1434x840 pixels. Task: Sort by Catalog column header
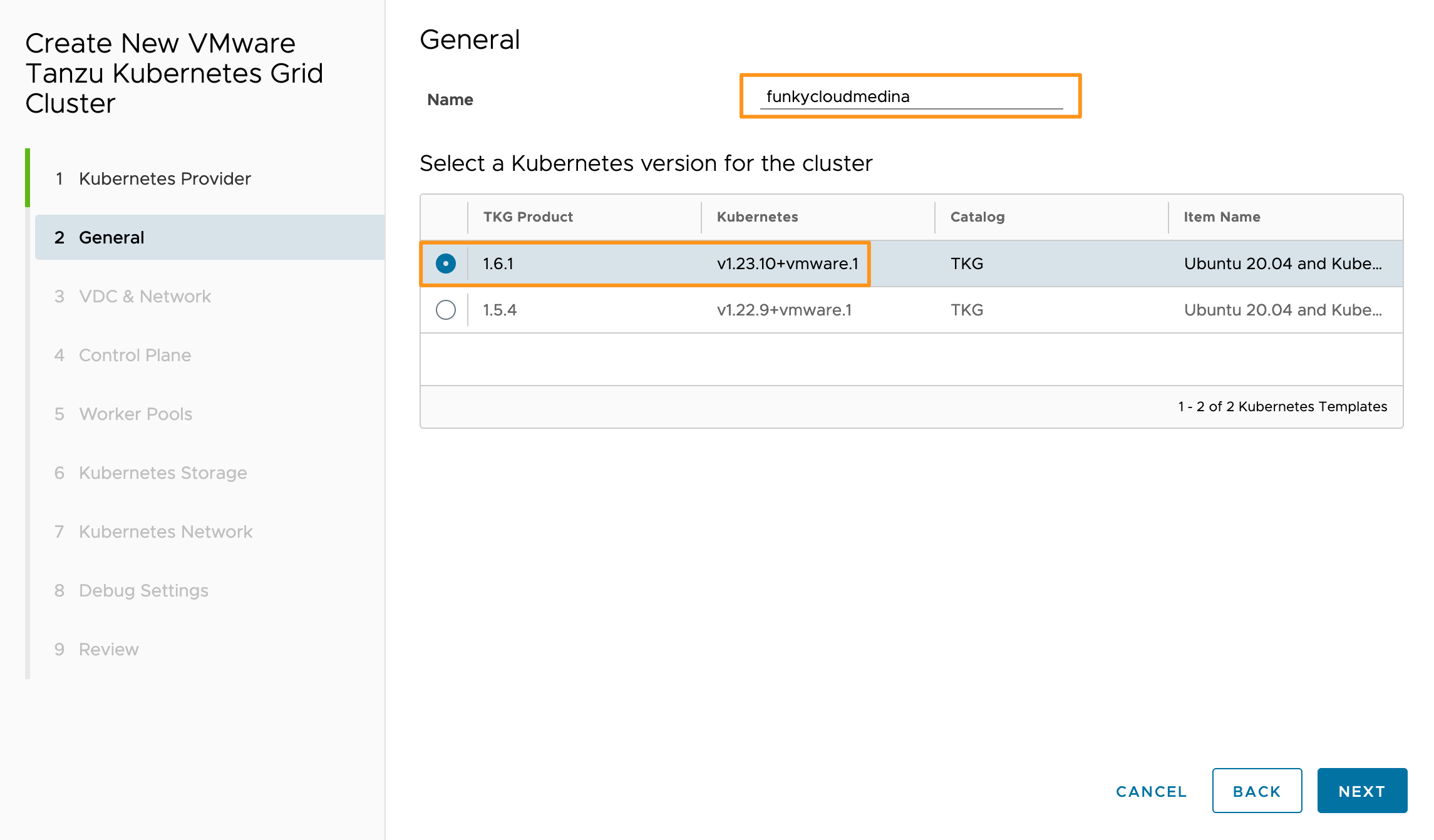[x=977, y=217]
